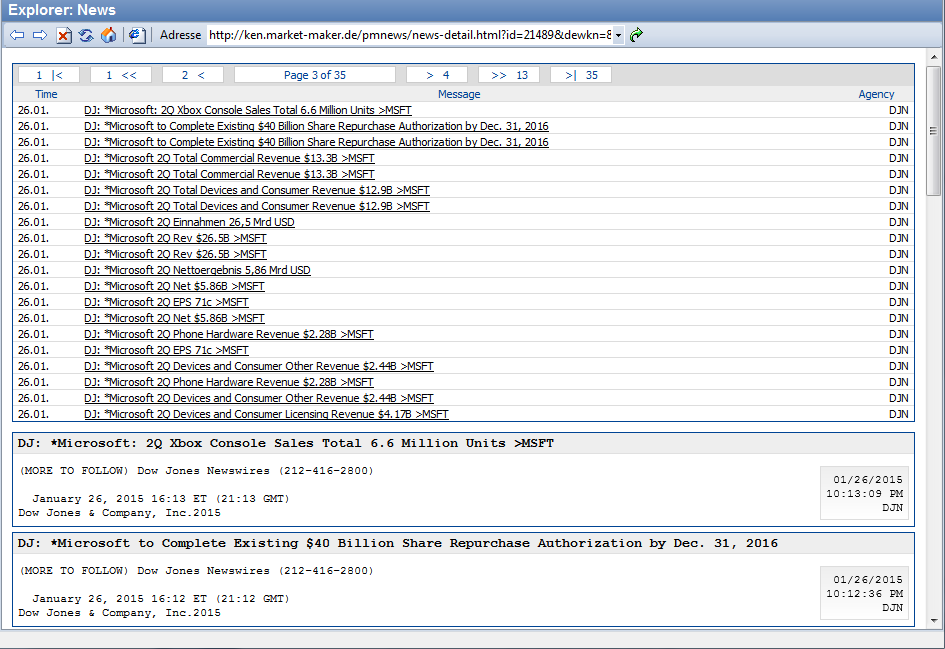Open page in external browser icon
This screenshot has width=945, height=649.
[x=137, y=35]
